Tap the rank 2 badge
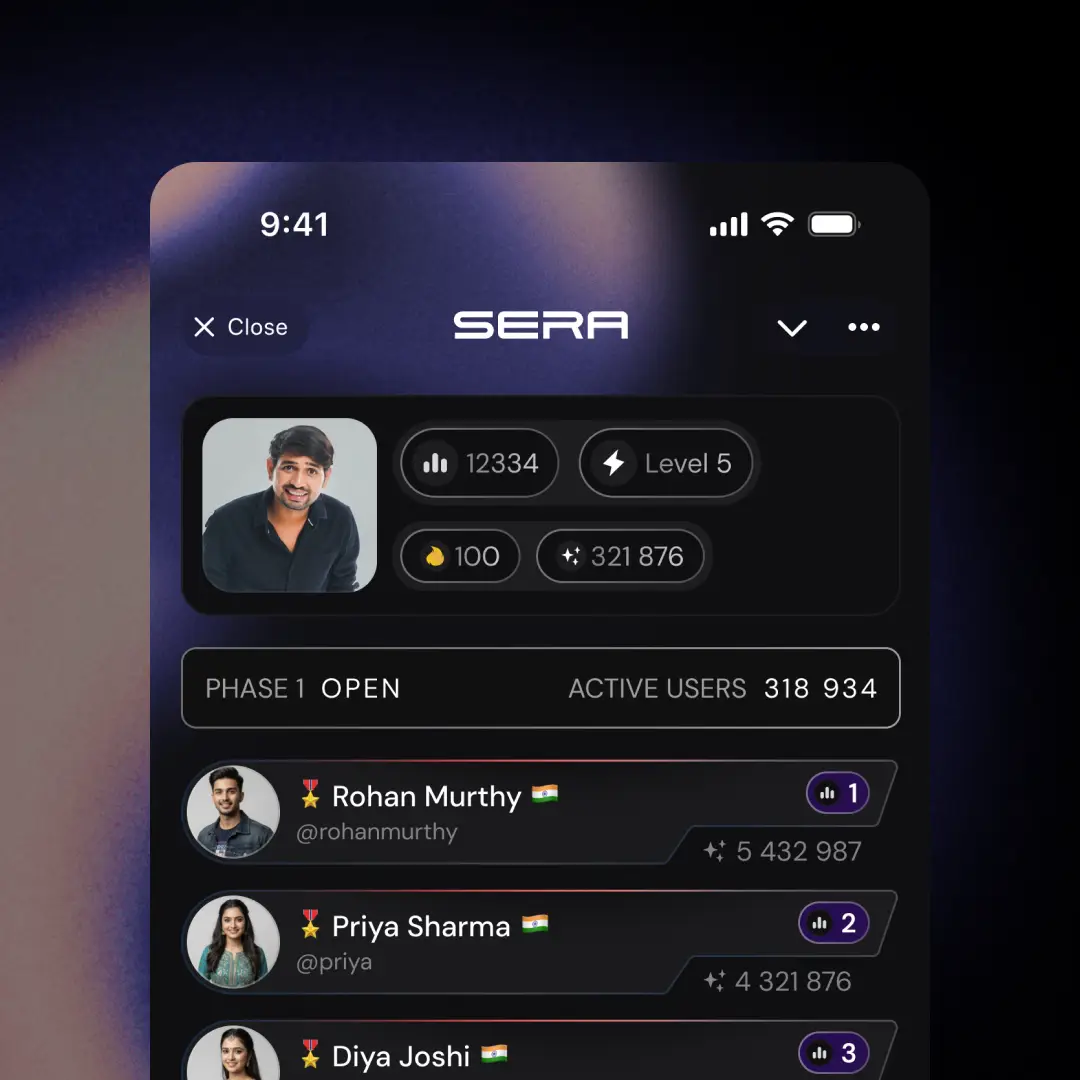This screenshot has height=1080, width=1080. [834, 923]
